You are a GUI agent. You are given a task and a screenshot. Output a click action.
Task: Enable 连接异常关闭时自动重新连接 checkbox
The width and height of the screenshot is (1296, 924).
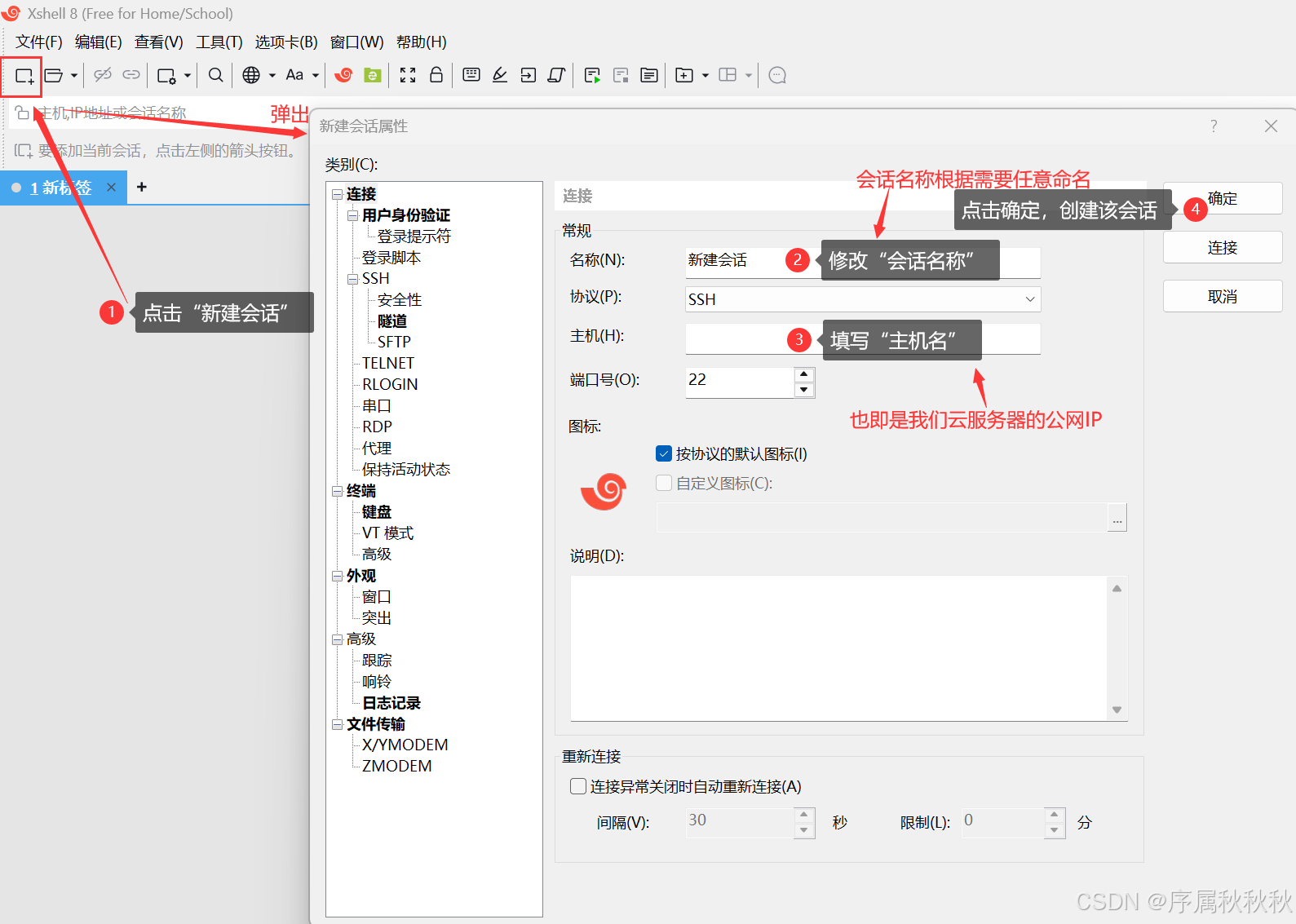(578, 786)
